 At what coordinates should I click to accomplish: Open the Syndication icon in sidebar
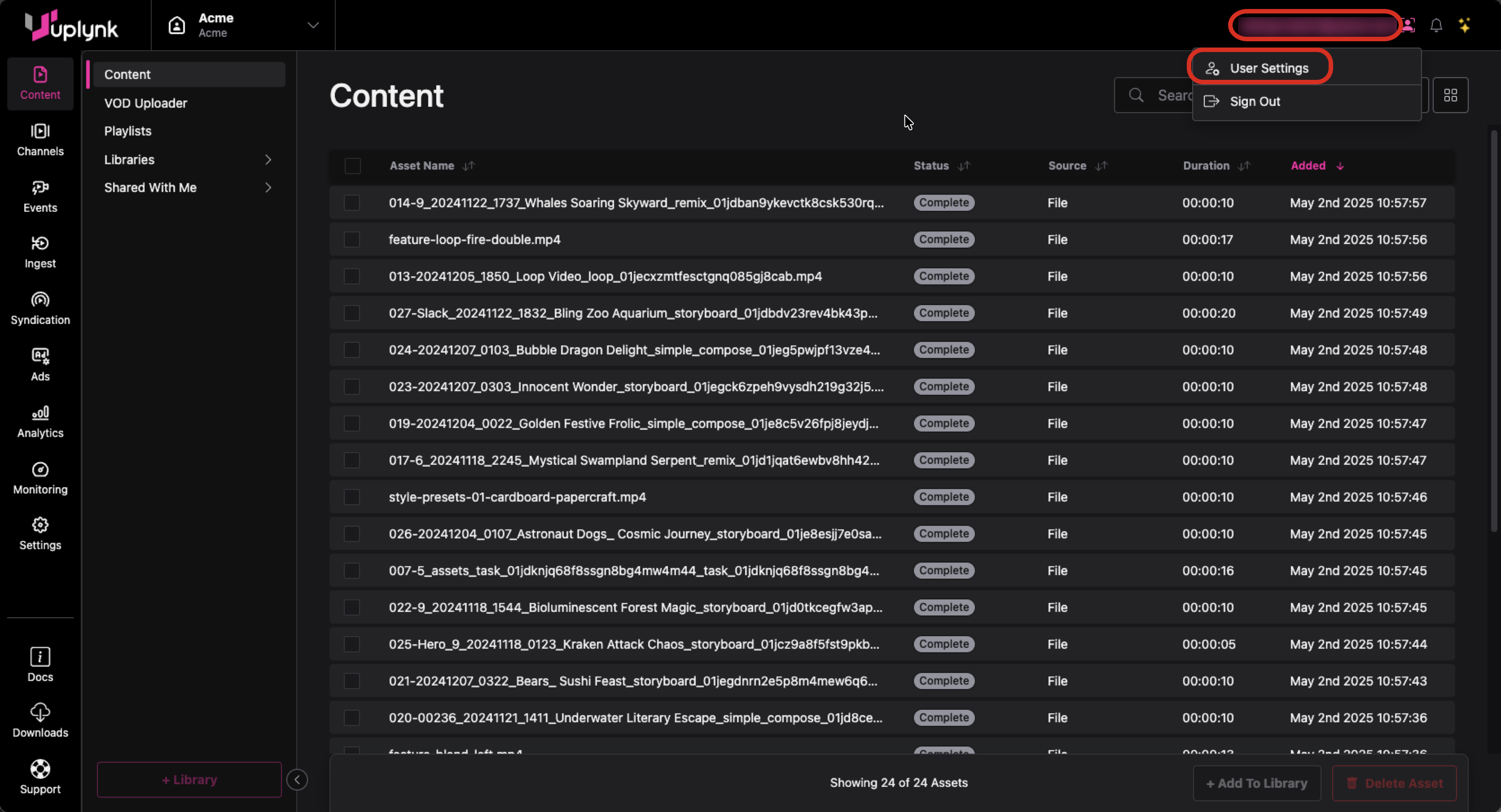pos(40,308)
